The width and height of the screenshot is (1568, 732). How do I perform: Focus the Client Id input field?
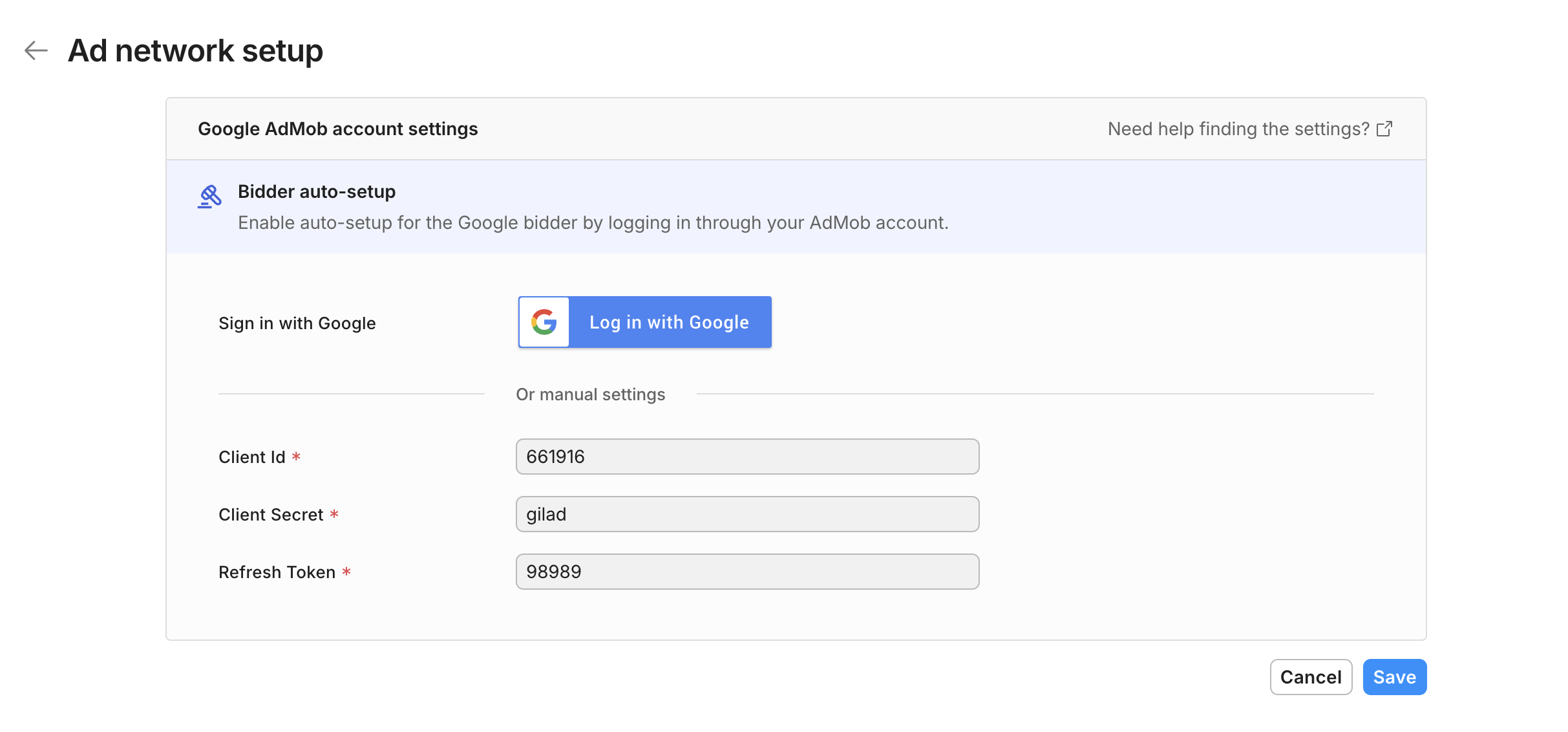pyautogui.click(x=747, y=457)
